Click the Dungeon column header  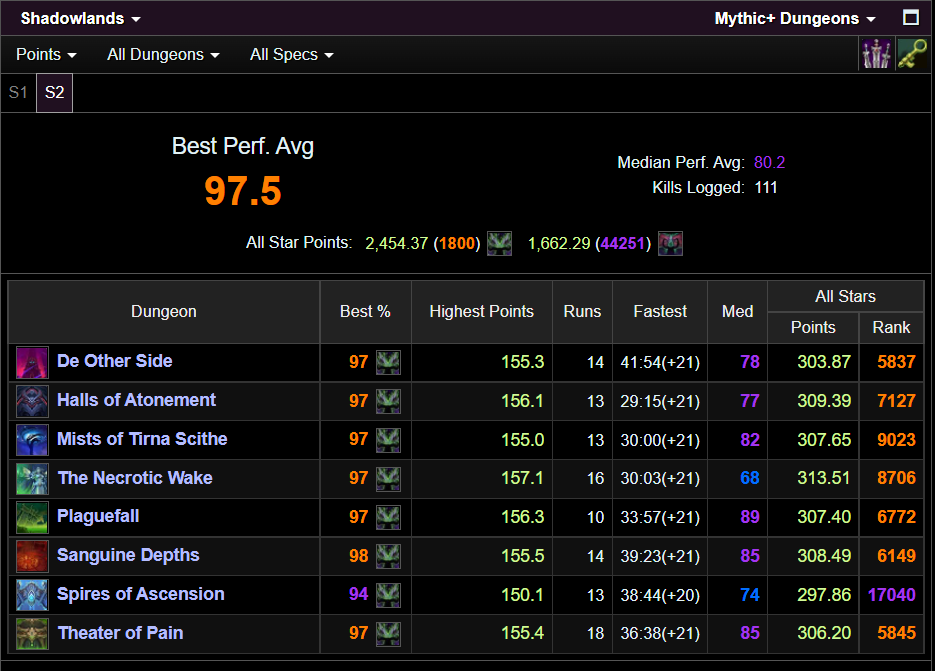pyautogui.click(x=163, y=311)
